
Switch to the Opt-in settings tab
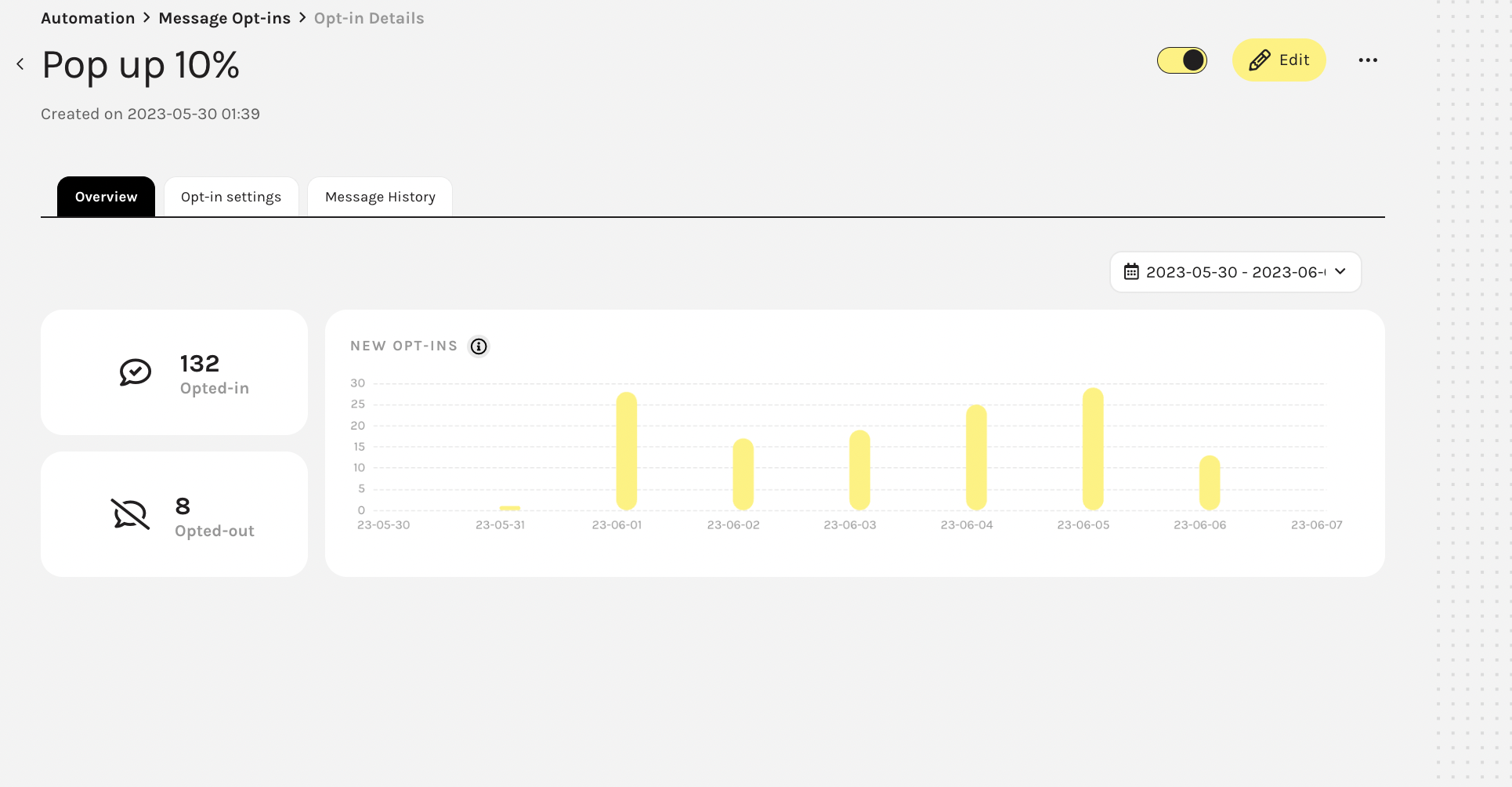pos(231,197)
